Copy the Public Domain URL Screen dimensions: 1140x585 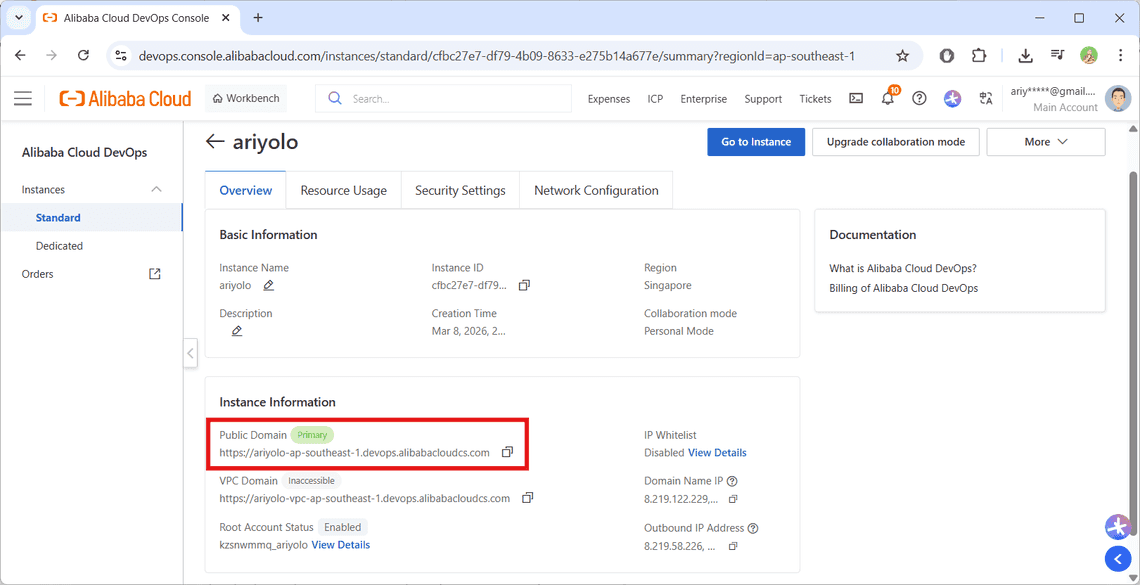click(507, 451)
